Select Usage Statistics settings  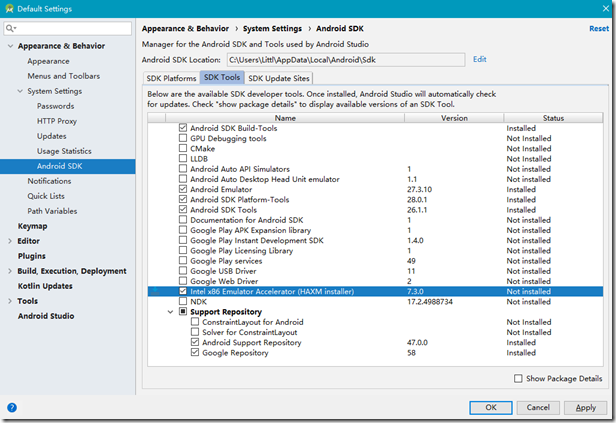pyautogui.click(x=64, y=151)
